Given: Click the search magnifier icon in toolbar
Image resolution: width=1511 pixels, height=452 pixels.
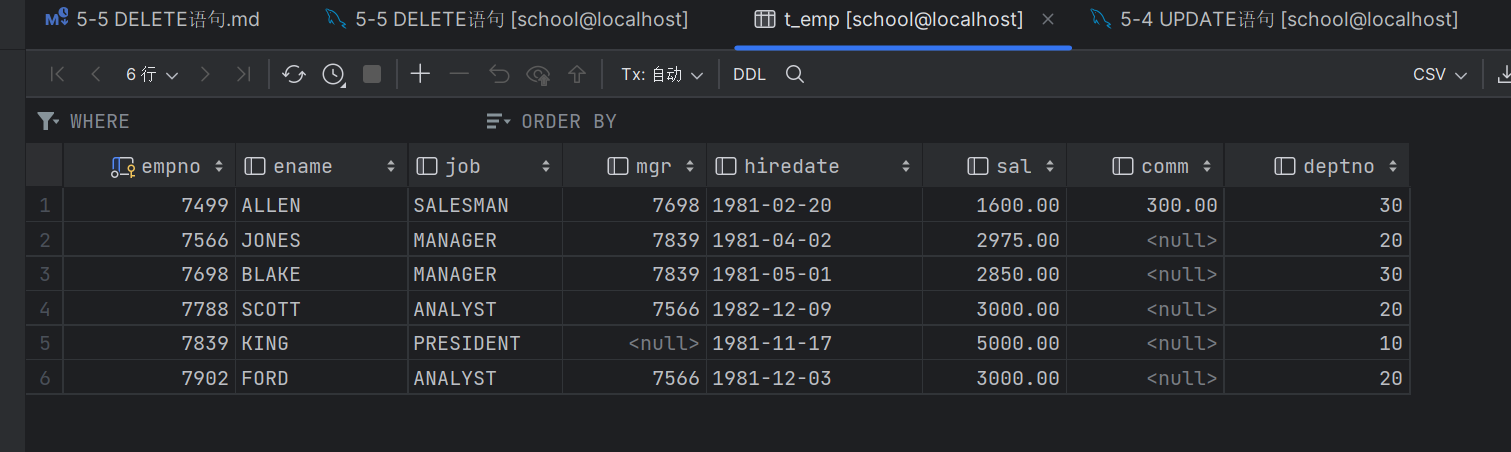Looking at the screenshot, I should coord(795,74).
